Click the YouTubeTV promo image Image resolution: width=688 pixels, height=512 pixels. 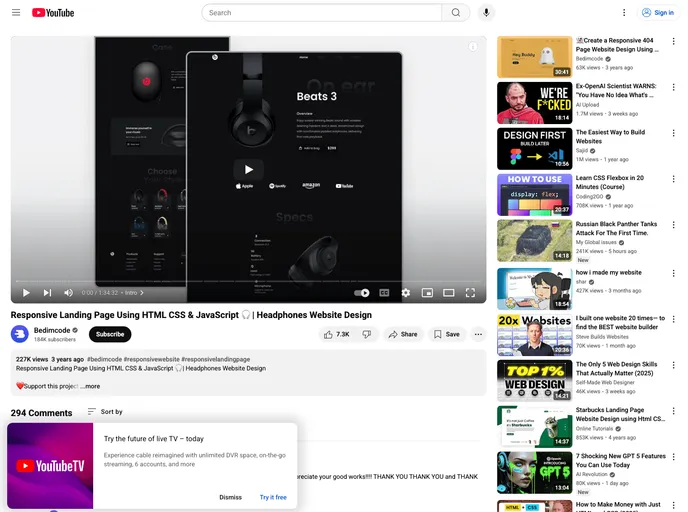[50, 466]
